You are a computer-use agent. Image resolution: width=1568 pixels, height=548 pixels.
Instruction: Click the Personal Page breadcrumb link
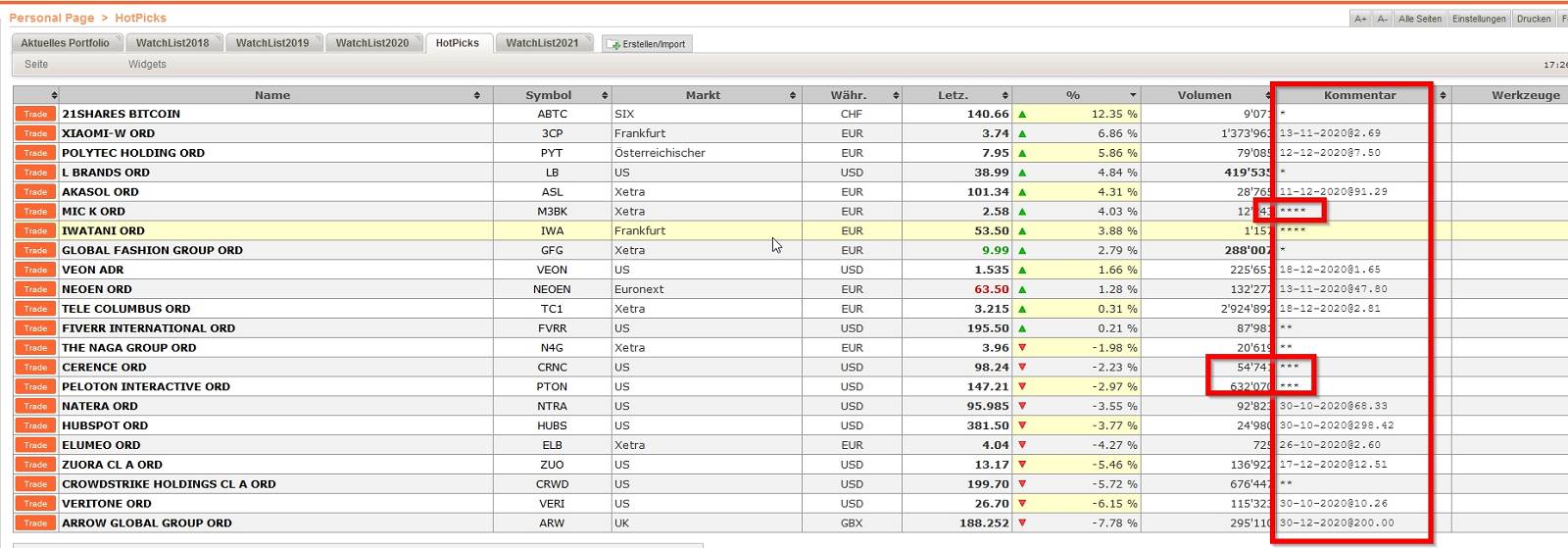(x=52, y=18)
